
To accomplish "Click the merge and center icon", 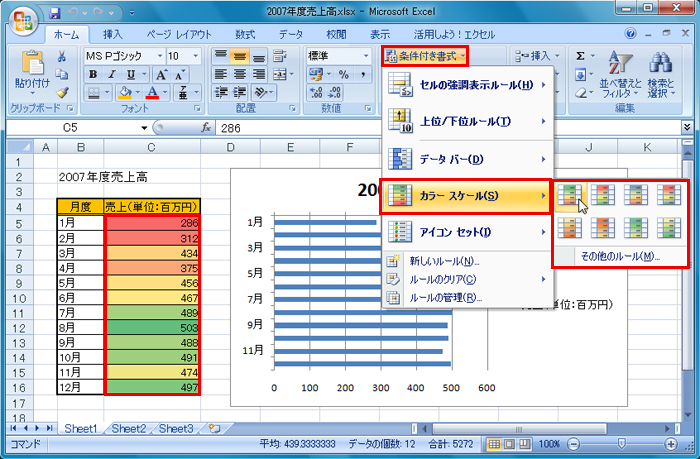I will 279,74.
